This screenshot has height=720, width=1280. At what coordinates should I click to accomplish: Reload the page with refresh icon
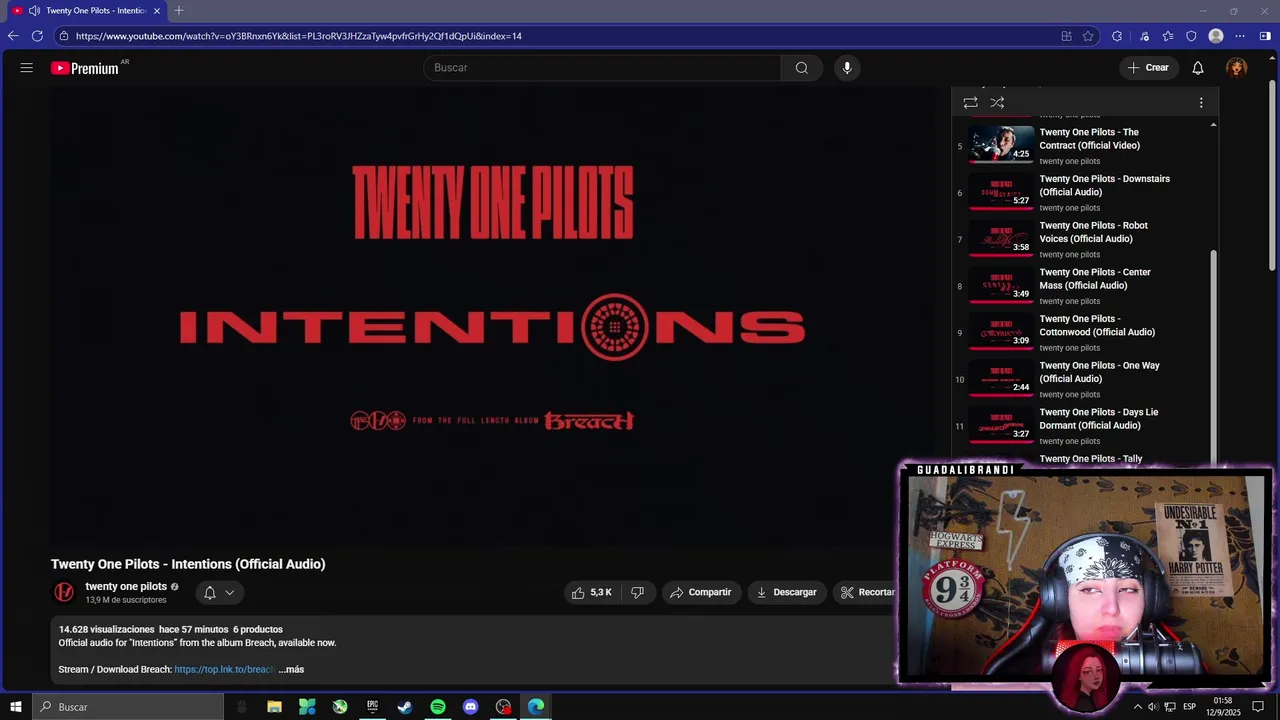pos(37,36)
